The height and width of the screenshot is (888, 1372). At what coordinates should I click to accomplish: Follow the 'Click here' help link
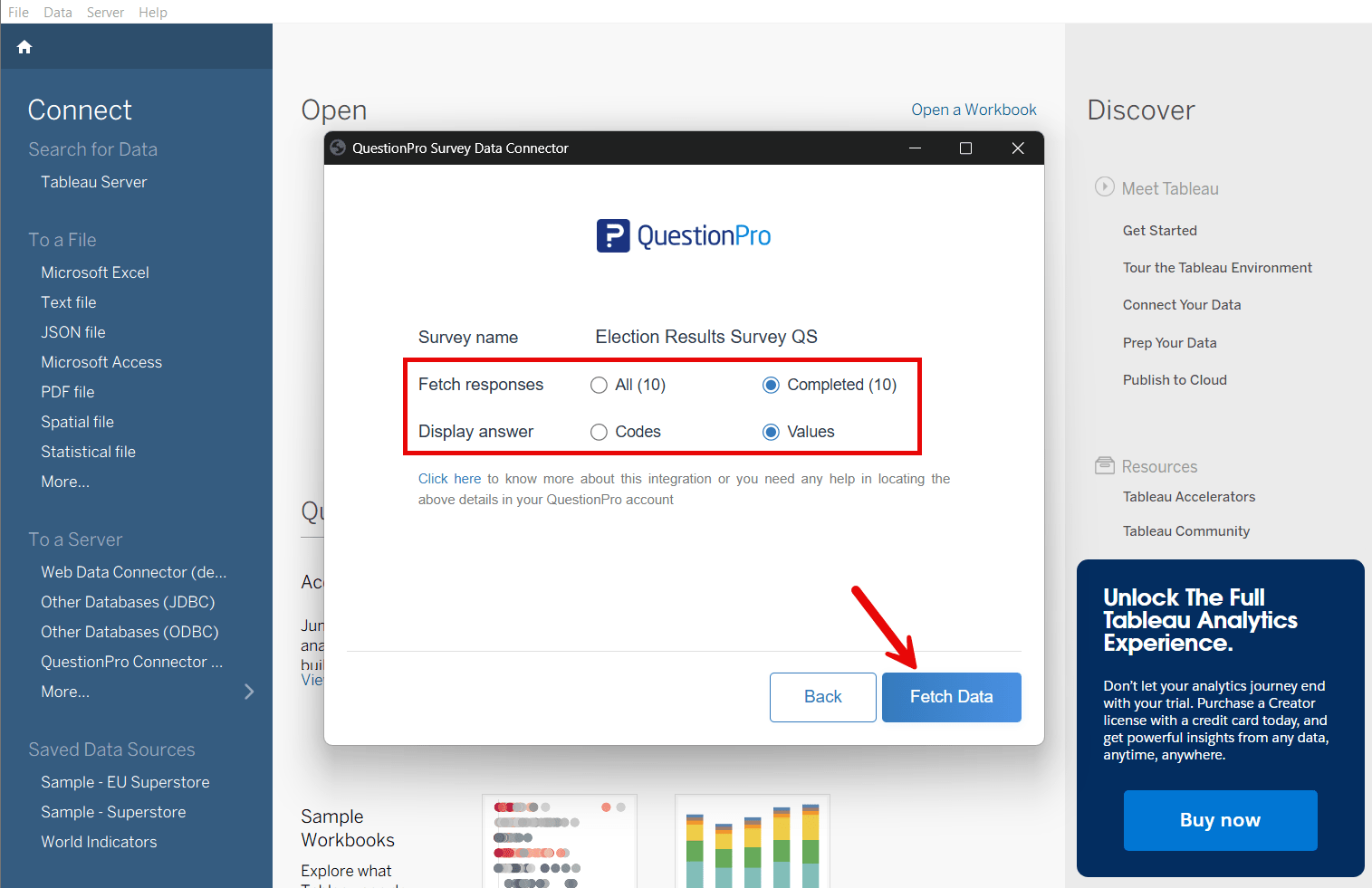[x=449, y=479]
